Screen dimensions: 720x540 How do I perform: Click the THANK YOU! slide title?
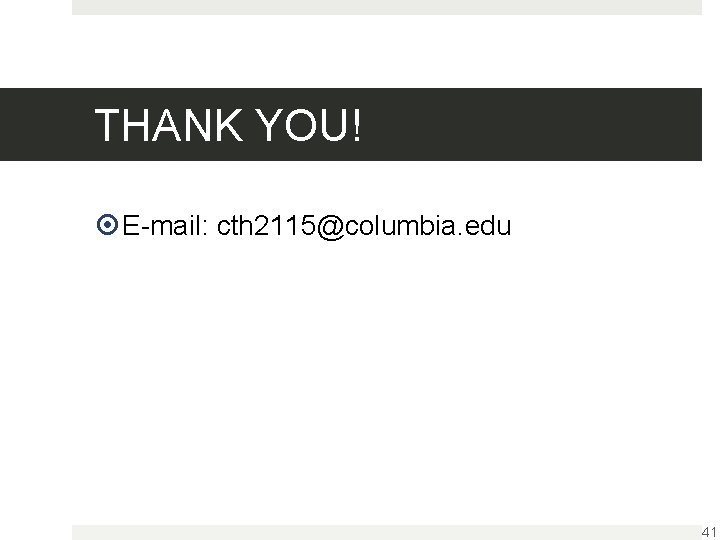point(228,125)
